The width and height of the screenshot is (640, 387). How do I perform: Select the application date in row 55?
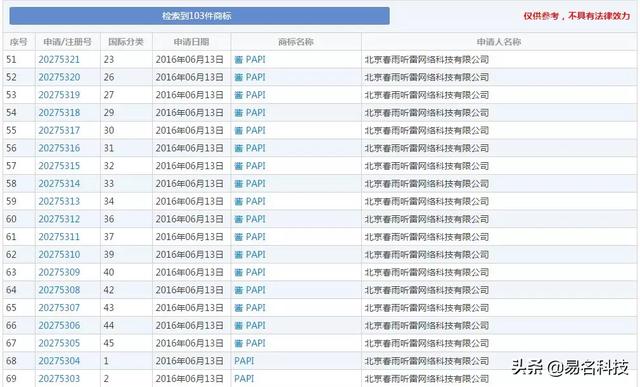(x=189, y=131)
